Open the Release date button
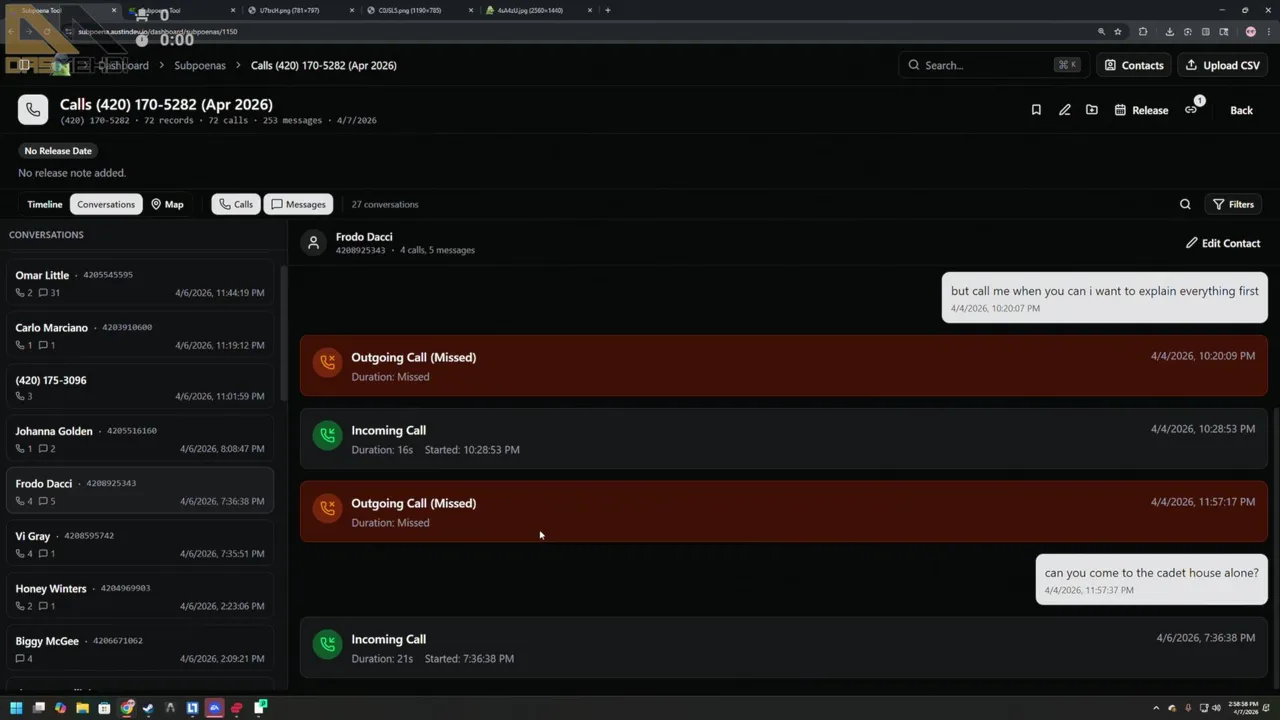This screenshot has width=1280, height=720. click(x=1141, y=110)
